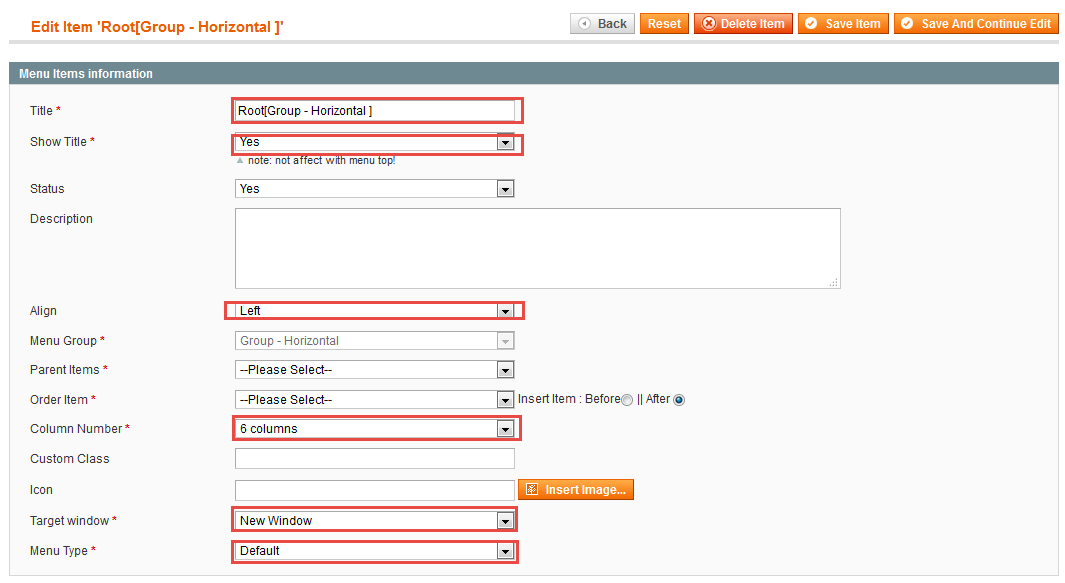Click the Icon path input field
This screenshot has width=1065, height=583.
[x=374, y=490]
